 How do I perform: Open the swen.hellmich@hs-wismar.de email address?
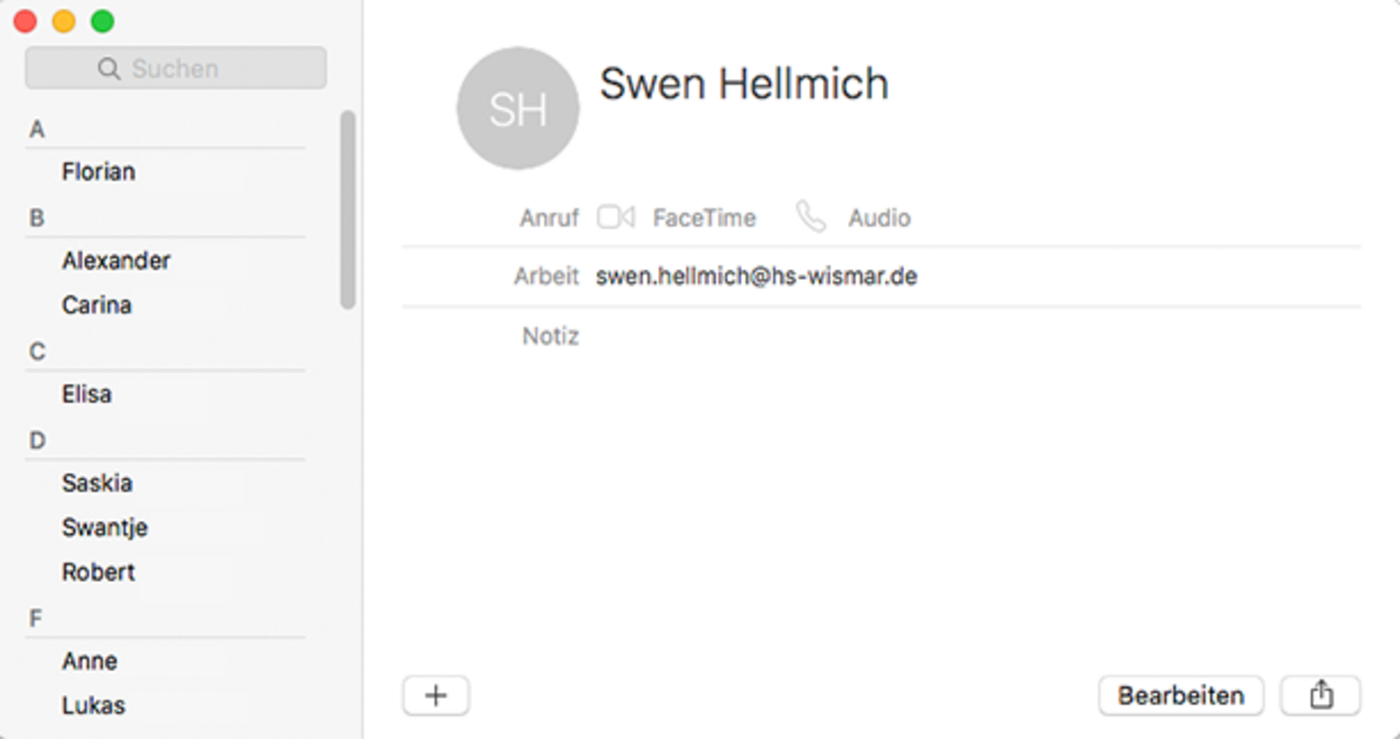[756, 276]
